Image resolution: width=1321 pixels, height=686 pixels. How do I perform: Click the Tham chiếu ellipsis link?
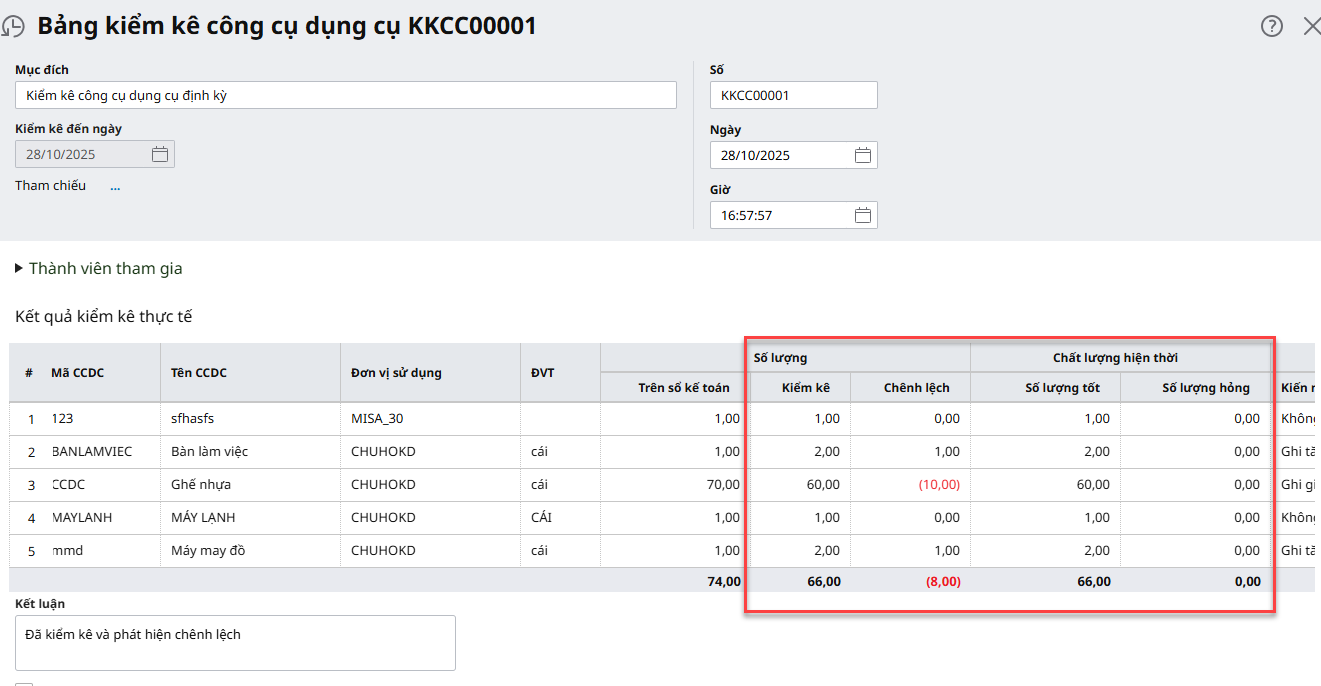(x=115, y=186)
